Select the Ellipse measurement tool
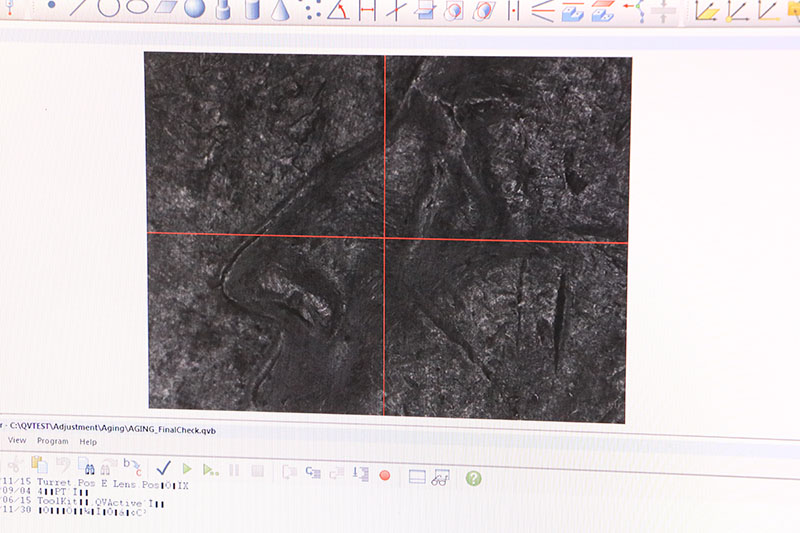 137,7
